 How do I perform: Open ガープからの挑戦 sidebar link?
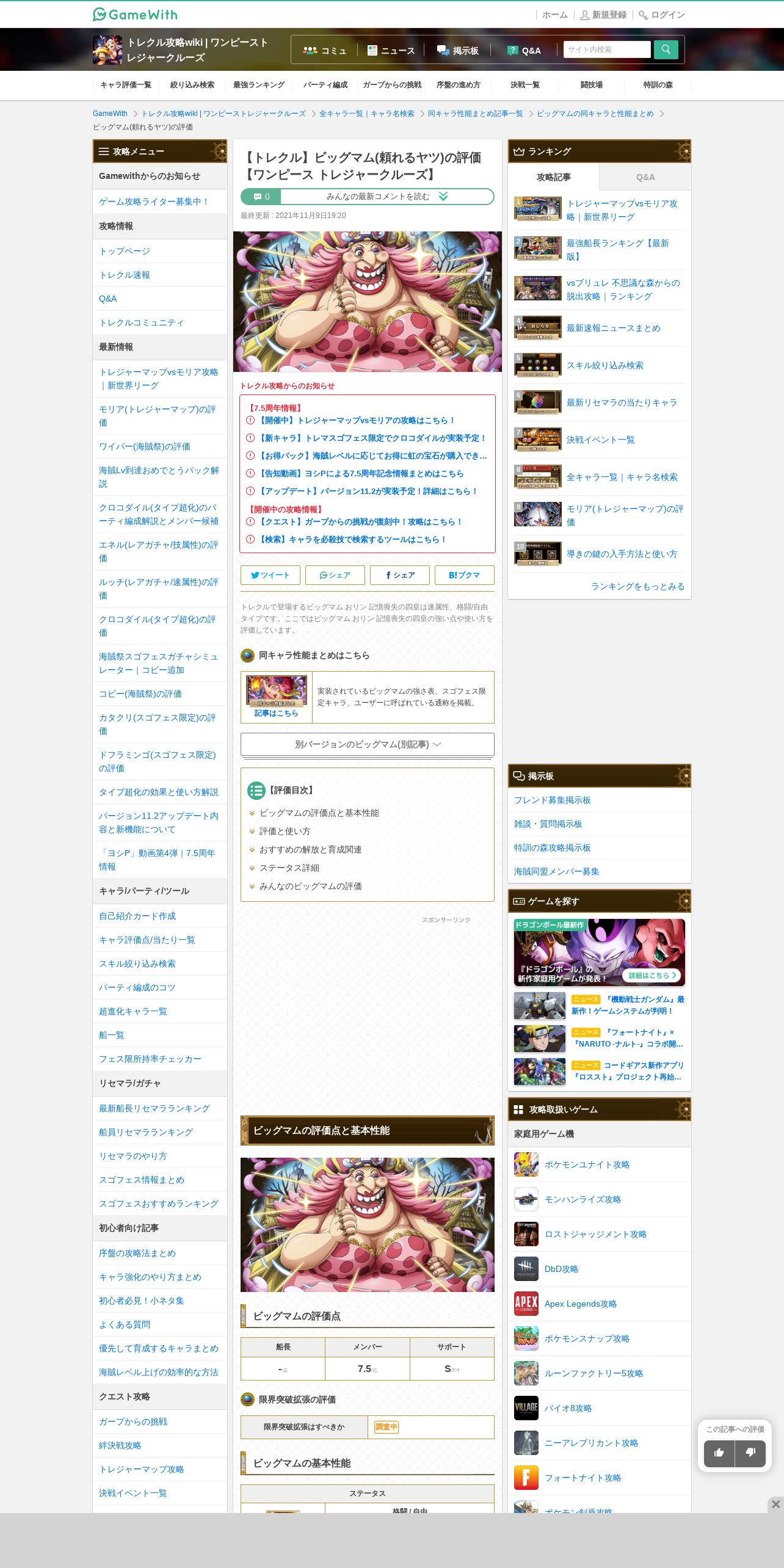pyautogui.click(x=133, y=1421)
